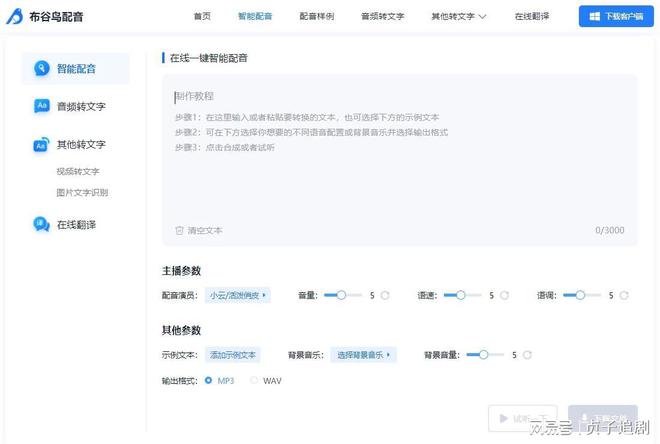
Task: Click the 布谷鸟配音 bird logo
Action: click(15, 16)
